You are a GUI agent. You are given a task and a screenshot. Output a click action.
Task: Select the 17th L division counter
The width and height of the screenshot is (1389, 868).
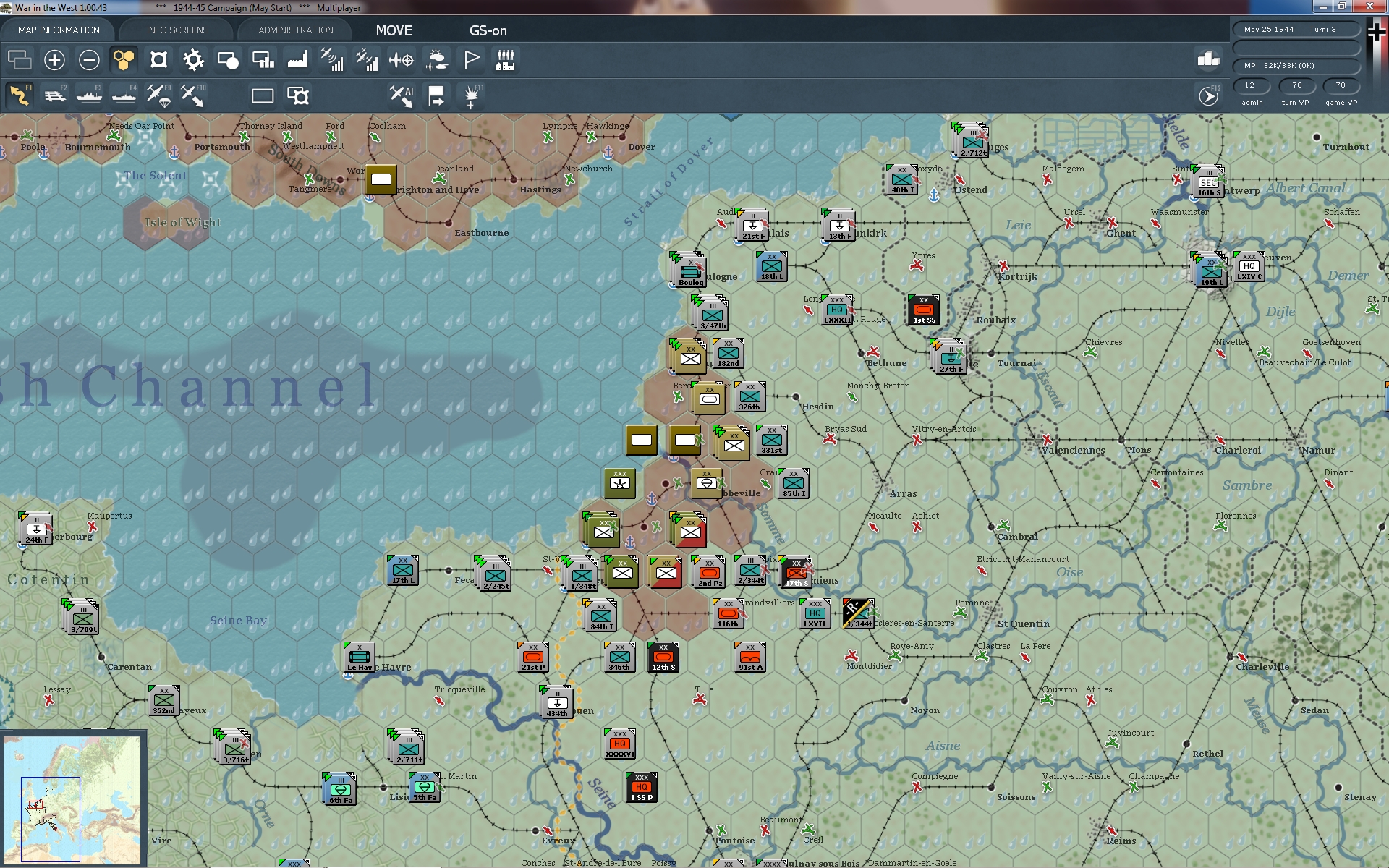[x=403, y=570]
